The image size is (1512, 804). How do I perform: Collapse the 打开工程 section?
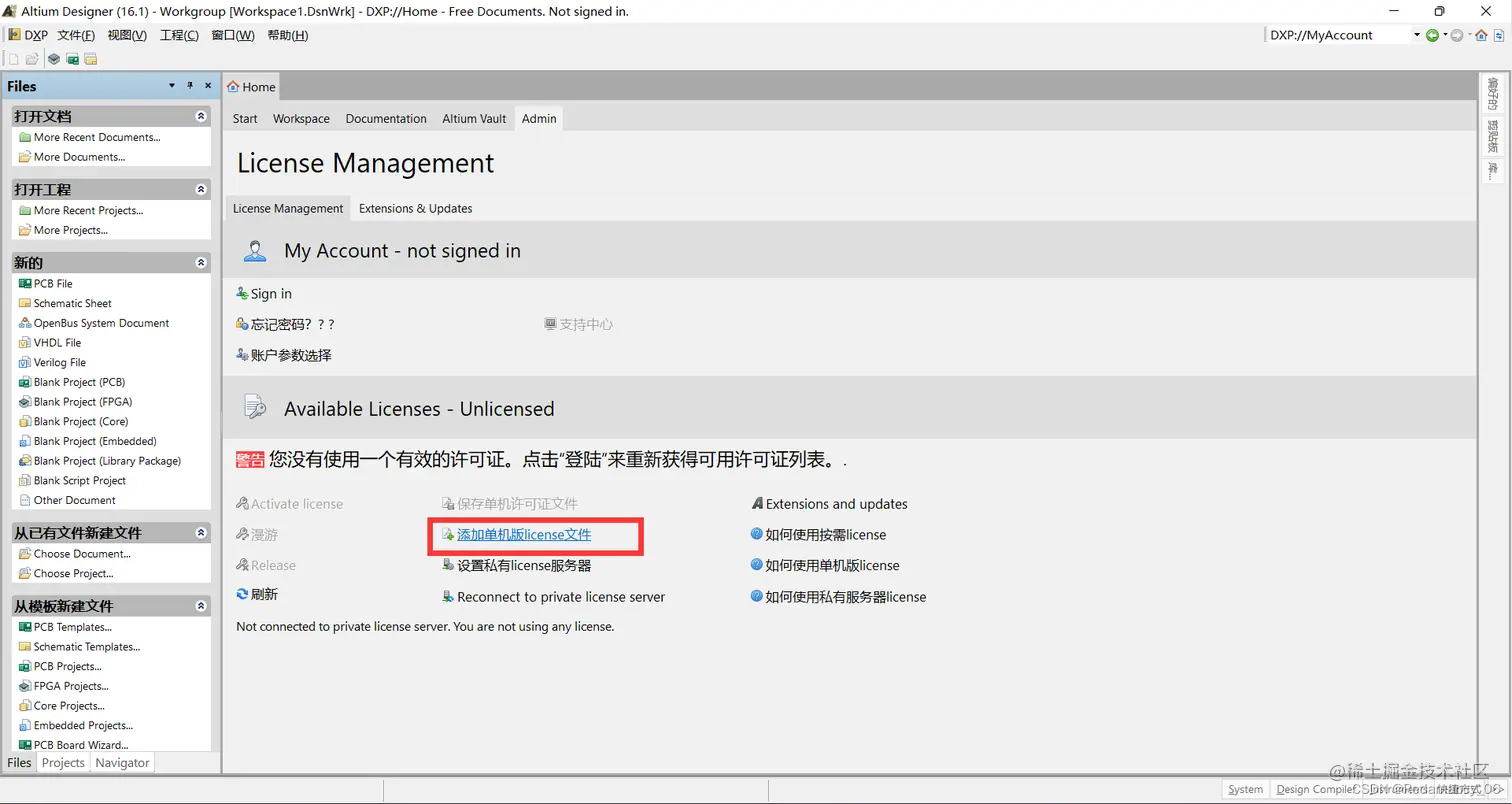(x=201, y=189)
